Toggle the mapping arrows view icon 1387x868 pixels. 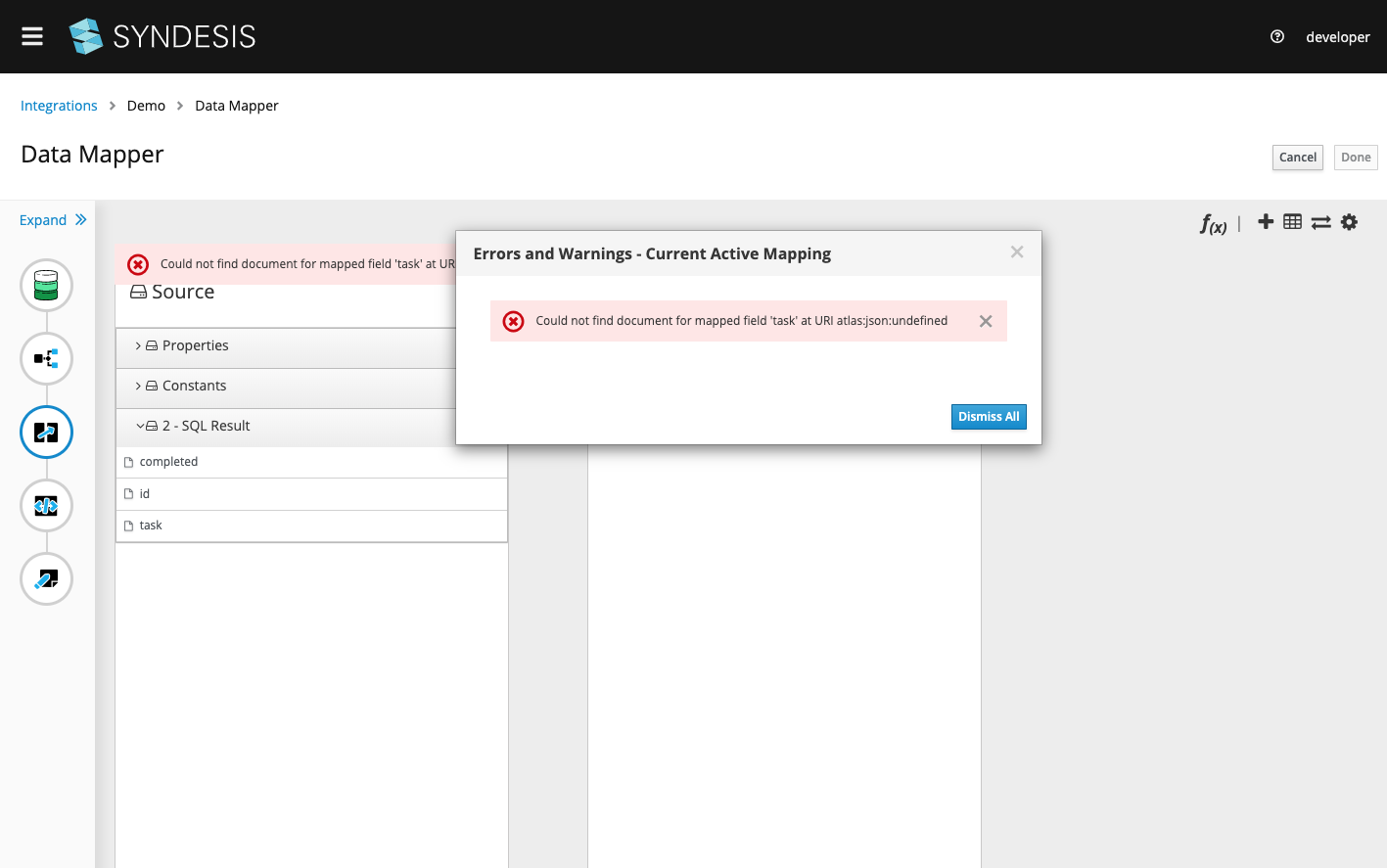click(1321, 222)
